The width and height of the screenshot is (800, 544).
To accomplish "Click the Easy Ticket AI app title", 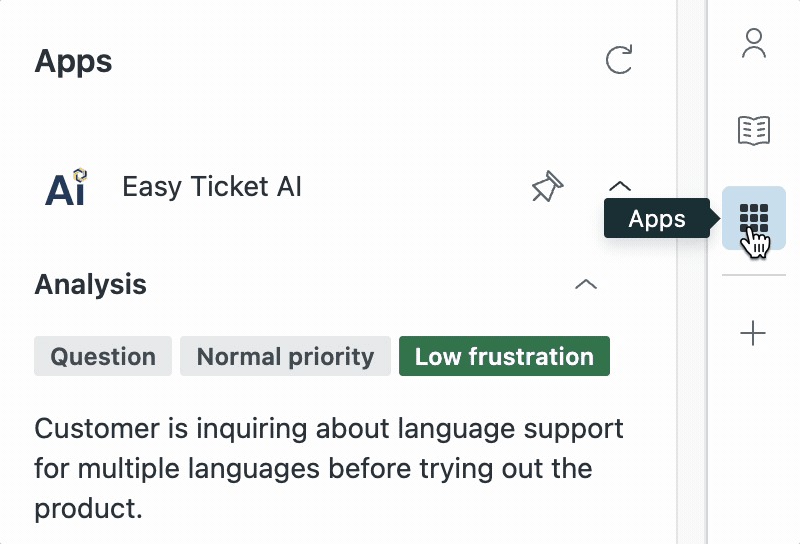I will pos(212,187).
